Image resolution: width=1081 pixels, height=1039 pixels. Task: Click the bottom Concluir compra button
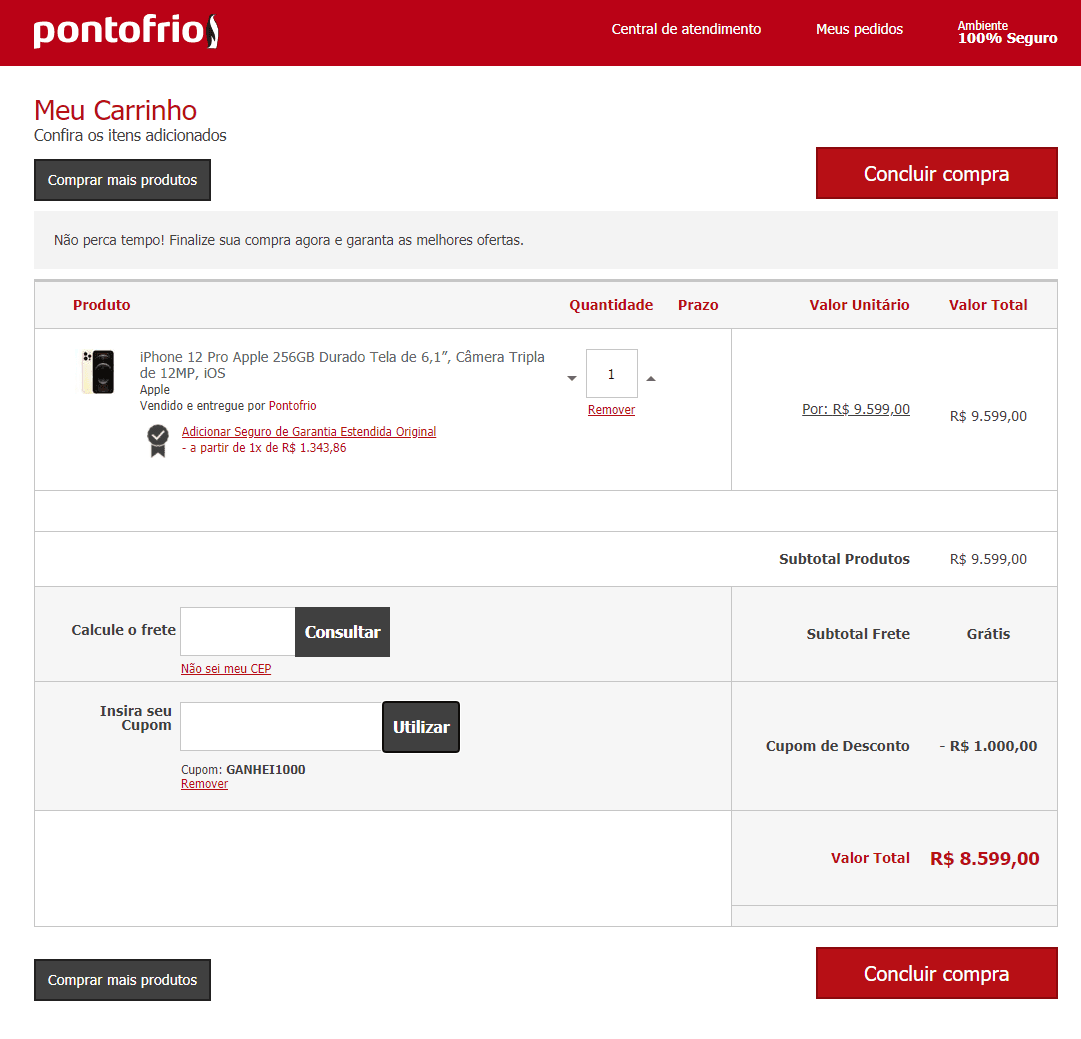pyautogui.click(x=936, y=973)
